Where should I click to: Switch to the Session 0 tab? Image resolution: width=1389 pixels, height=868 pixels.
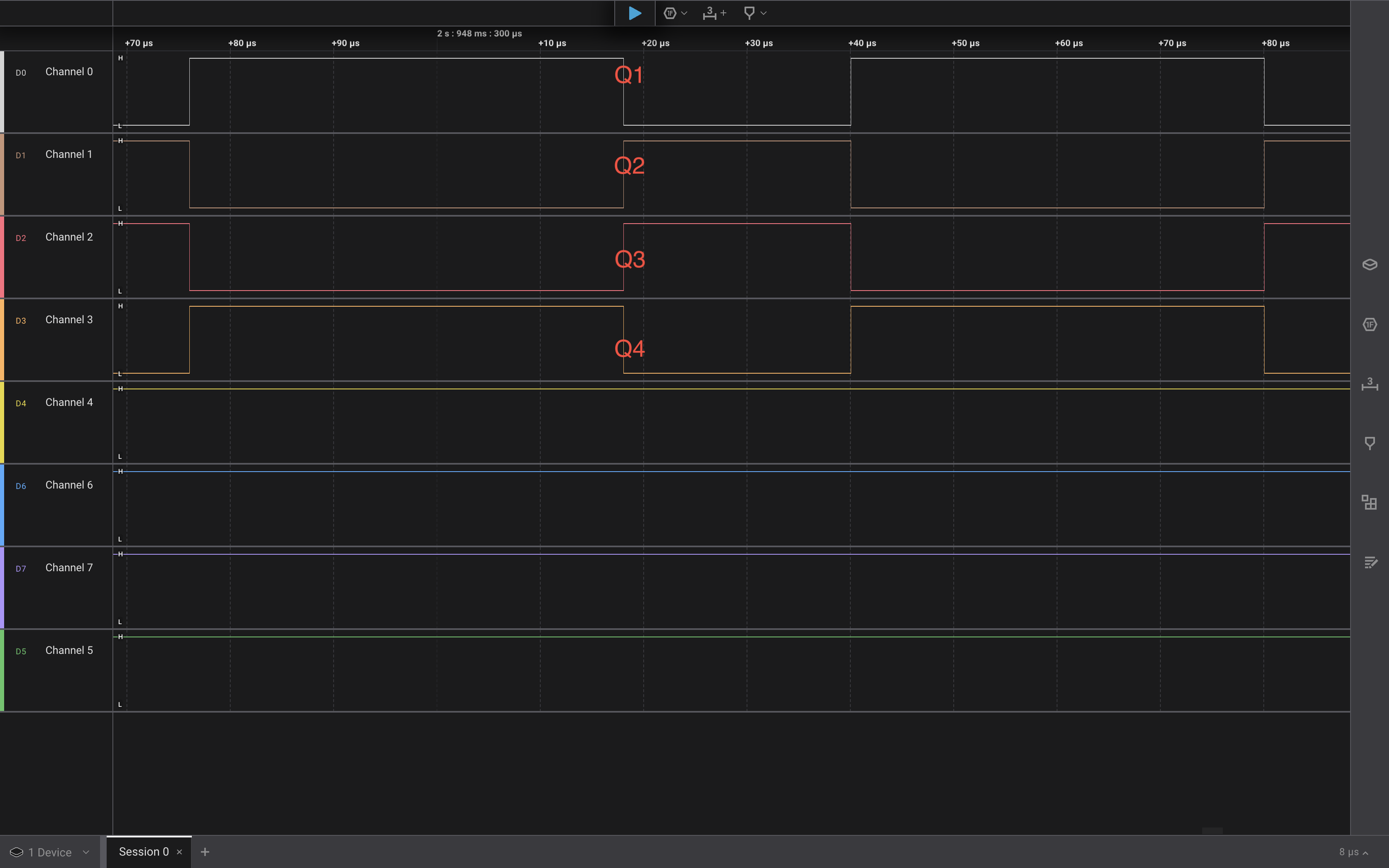tap(143, 852)
